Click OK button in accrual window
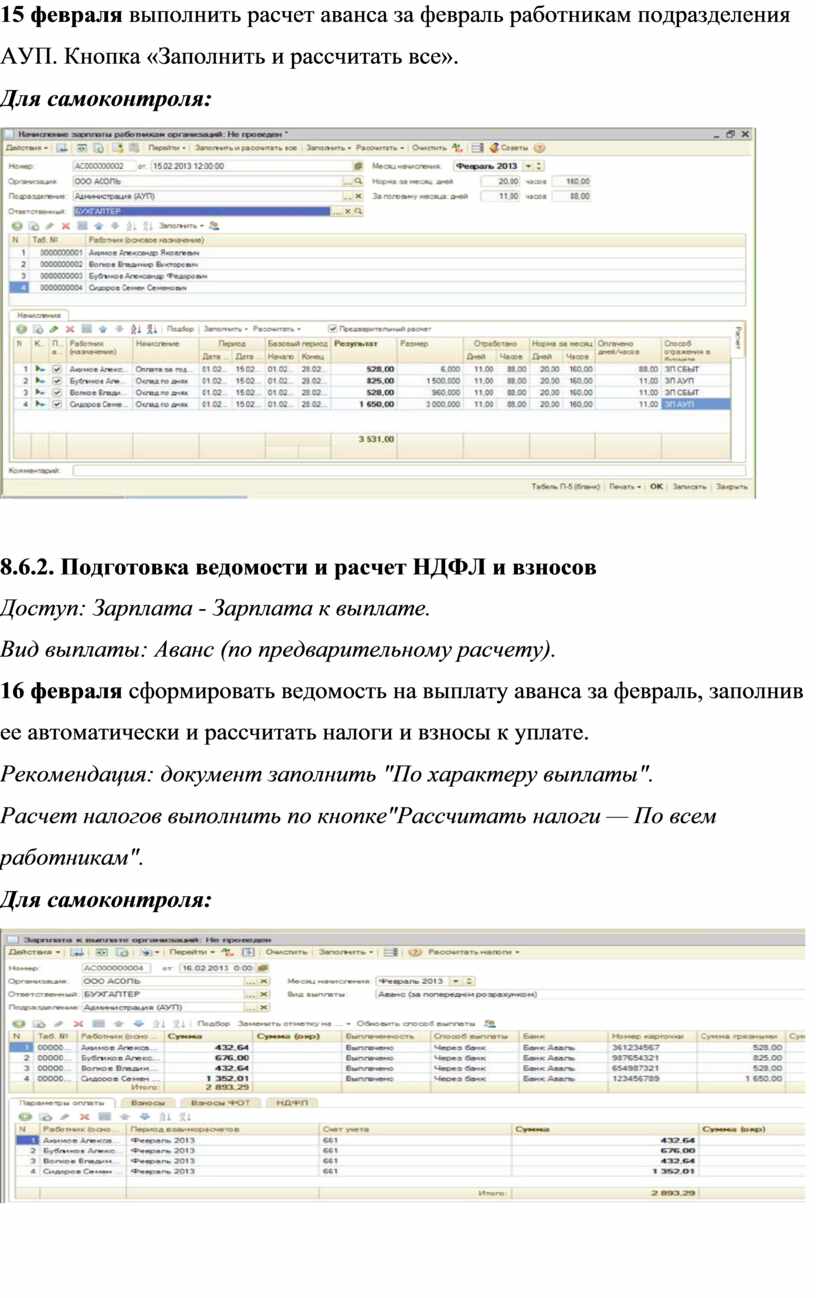816x1298 pixels. (656, 487)
